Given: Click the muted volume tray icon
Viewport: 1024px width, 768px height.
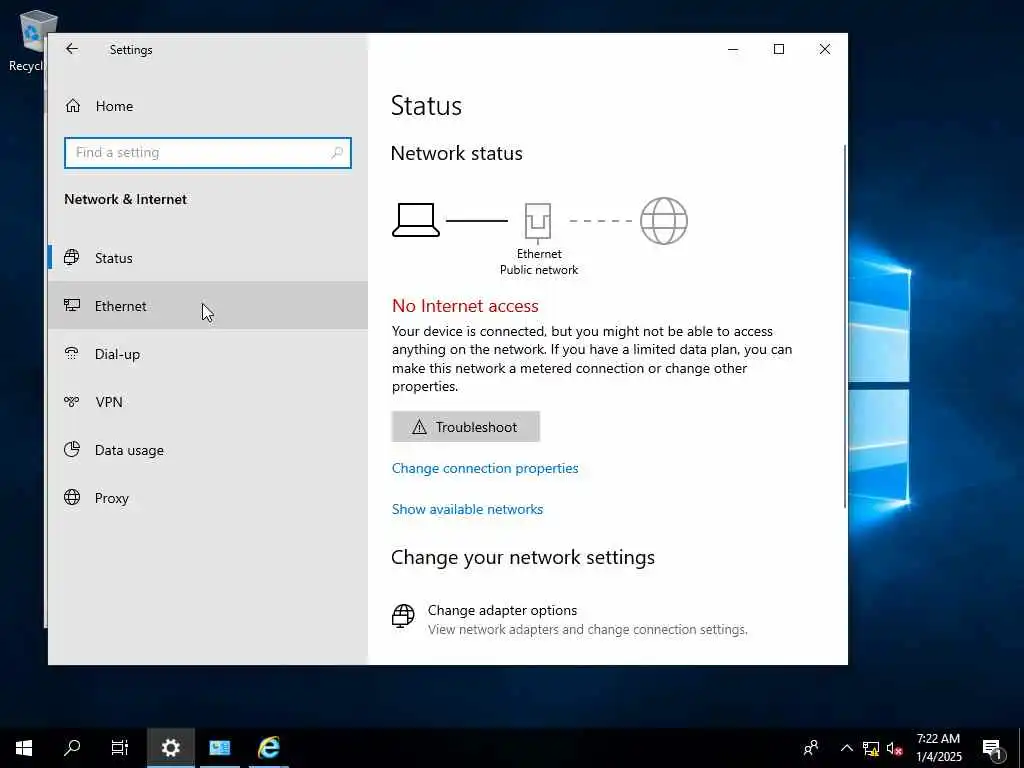Looking at the screenshot, I should pyautogui.click(x=895, y=748).
